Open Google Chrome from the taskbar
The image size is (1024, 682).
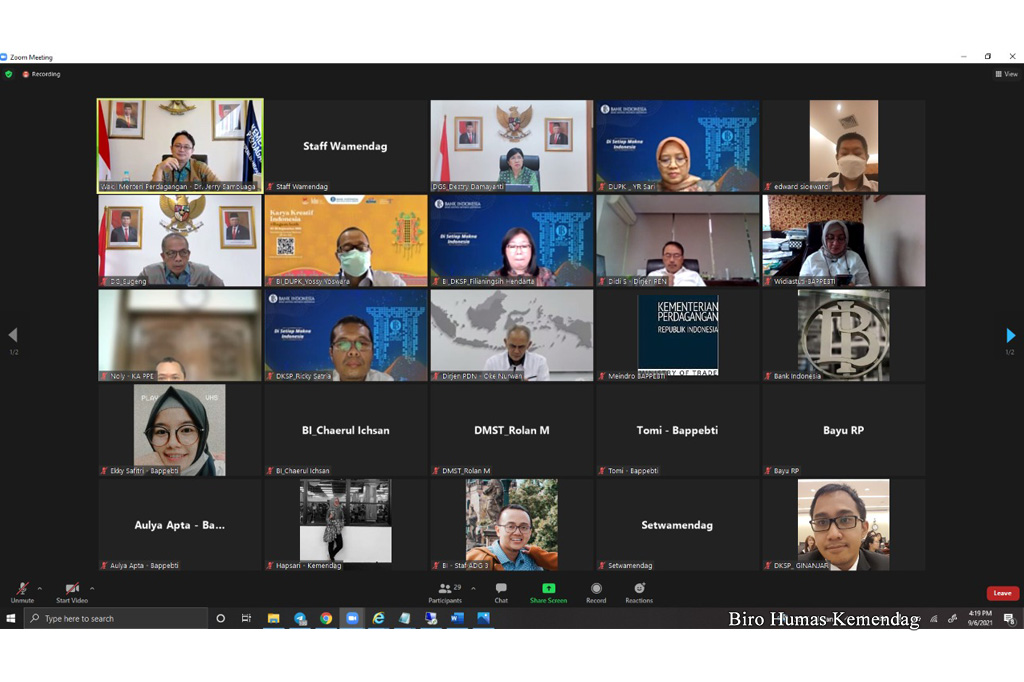click(326, 618)
